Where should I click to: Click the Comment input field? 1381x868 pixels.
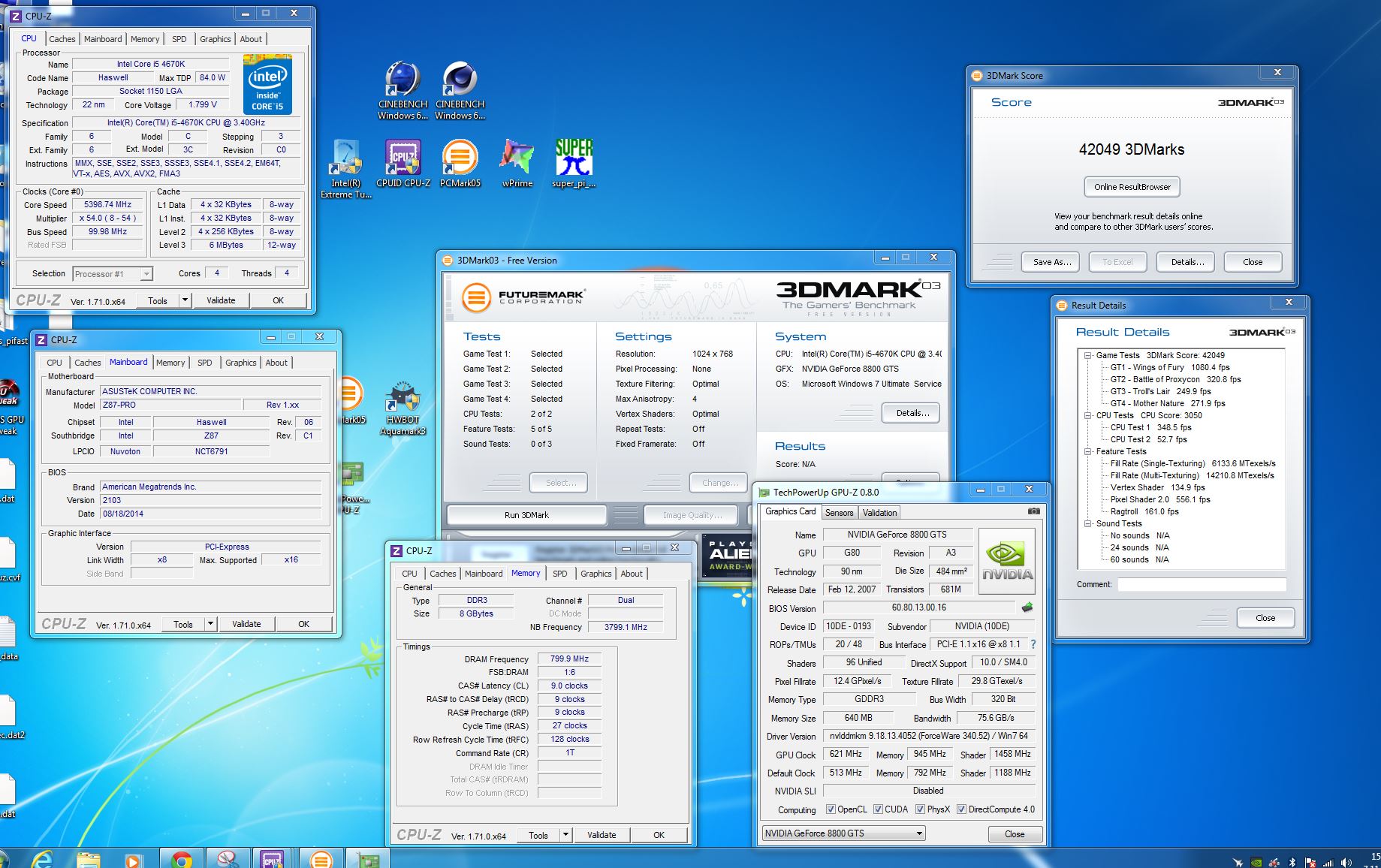coord(1201,584)
